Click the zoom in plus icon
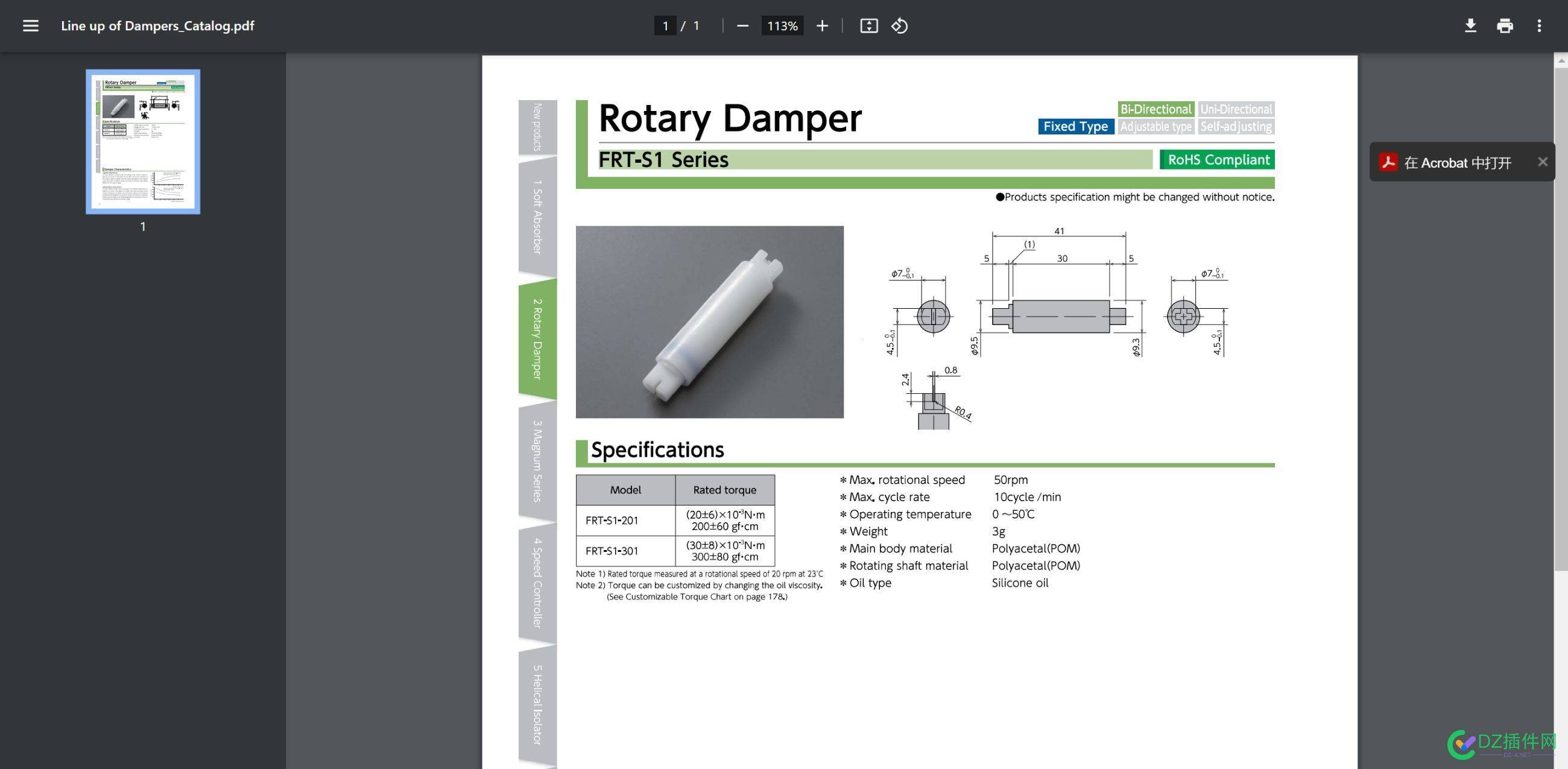This screenshot has width=1568, height=769. 822,25
